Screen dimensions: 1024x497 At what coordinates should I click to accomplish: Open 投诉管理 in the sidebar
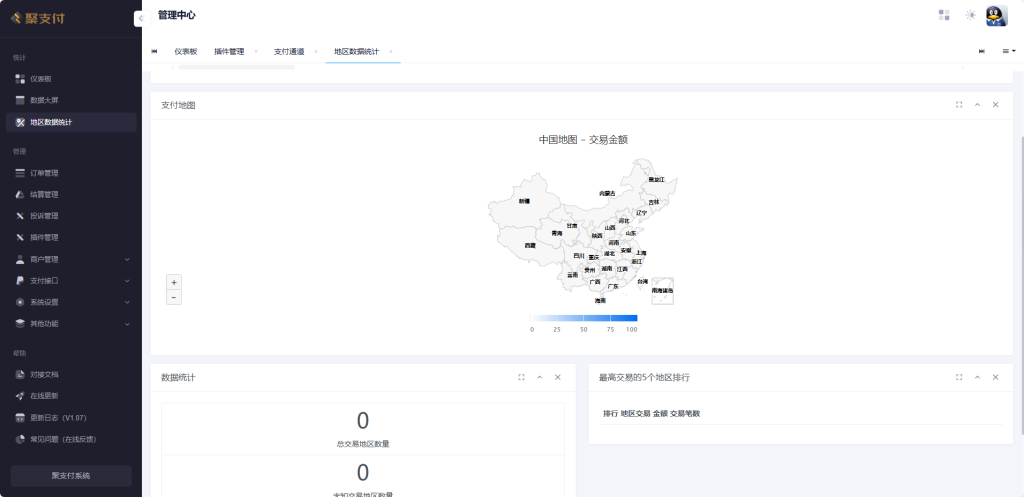click(71, 216)
